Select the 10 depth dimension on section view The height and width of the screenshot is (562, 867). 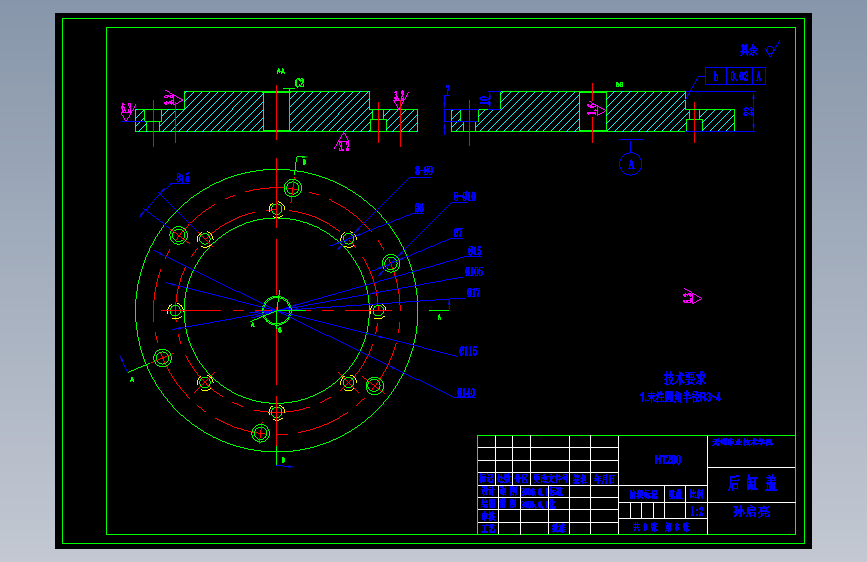[x=484, y=101]
